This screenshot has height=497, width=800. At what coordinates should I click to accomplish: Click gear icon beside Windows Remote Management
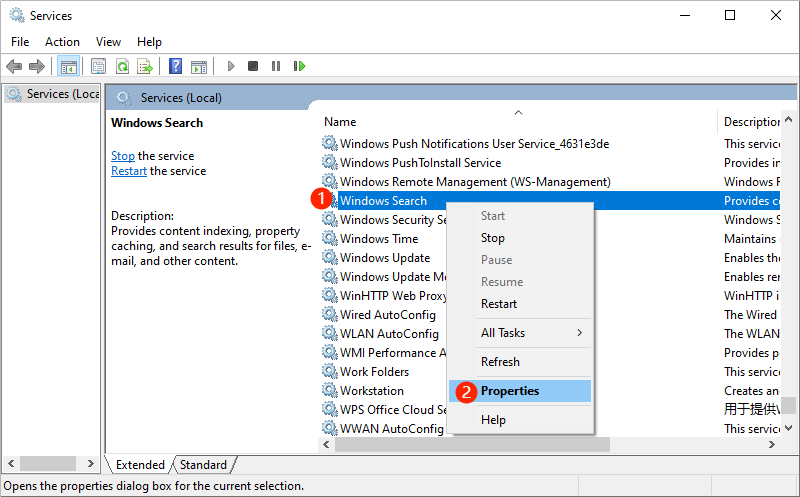[x=330, y=181]
